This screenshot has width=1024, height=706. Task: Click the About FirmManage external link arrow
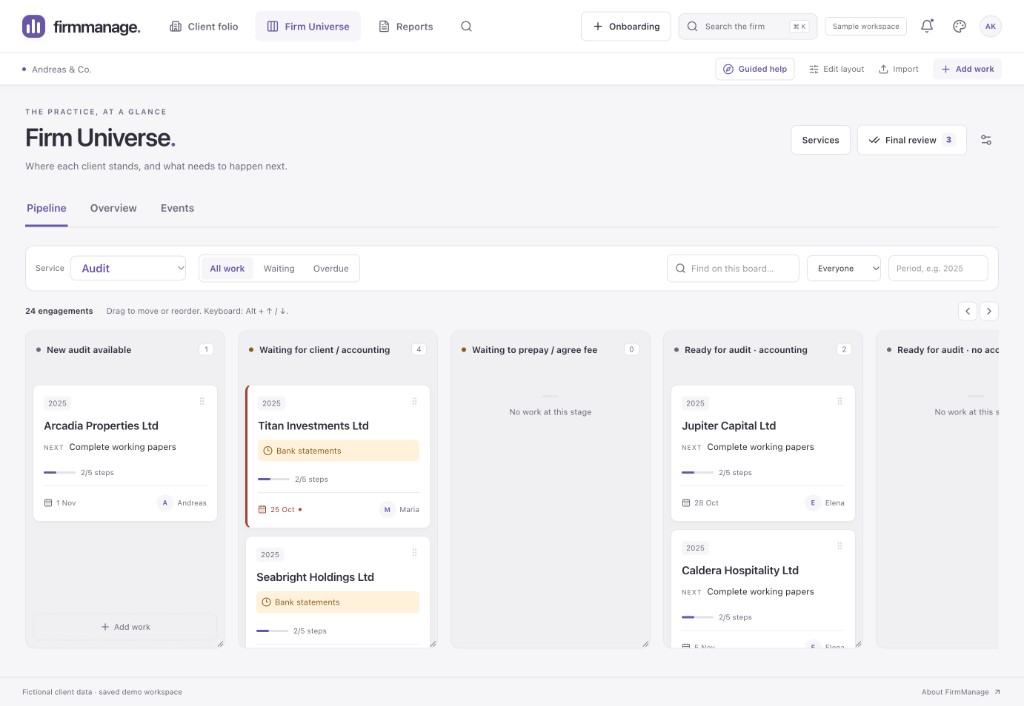997,692
